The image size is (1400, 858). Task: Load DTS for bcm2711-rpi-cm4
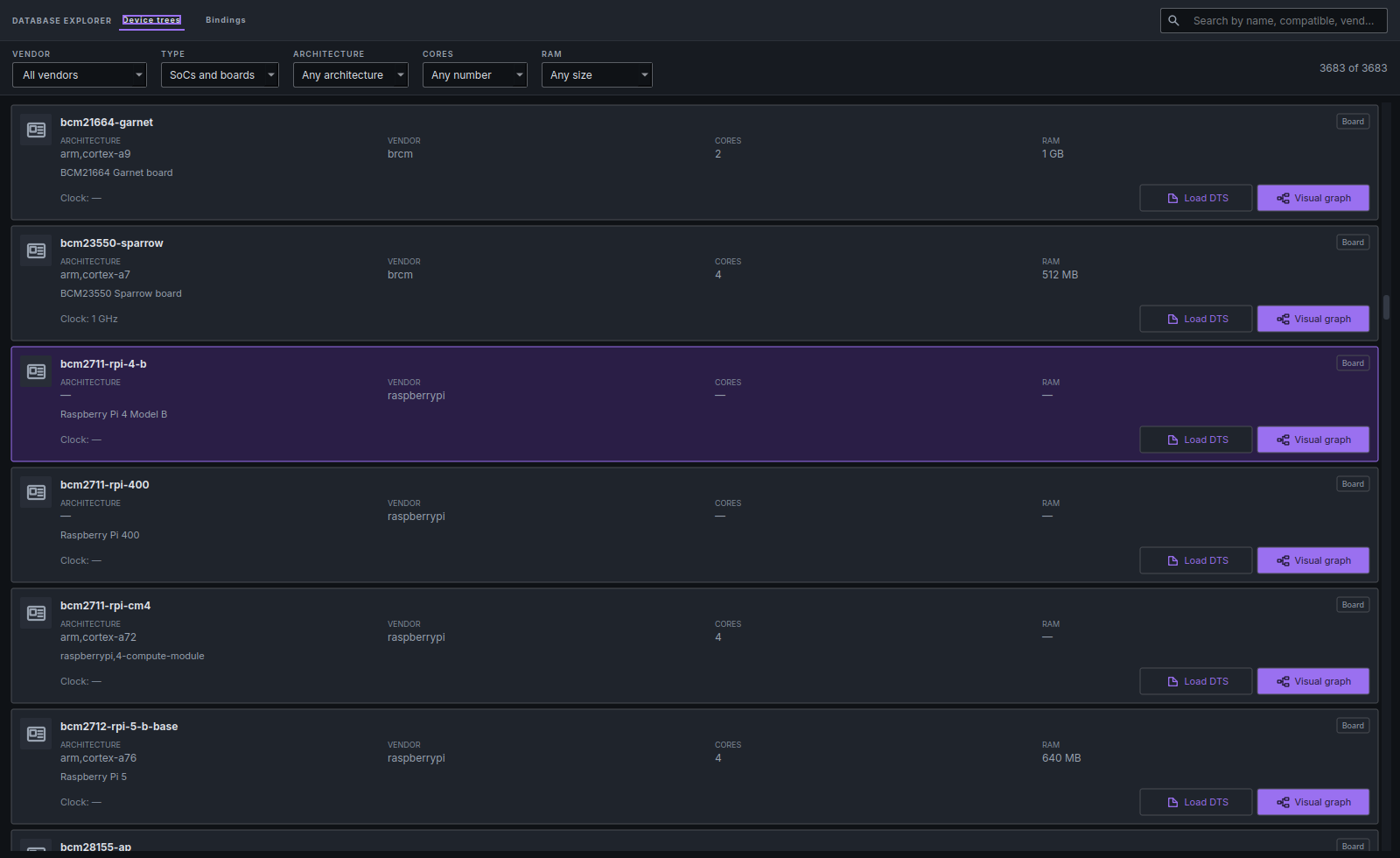(1195, 681)
